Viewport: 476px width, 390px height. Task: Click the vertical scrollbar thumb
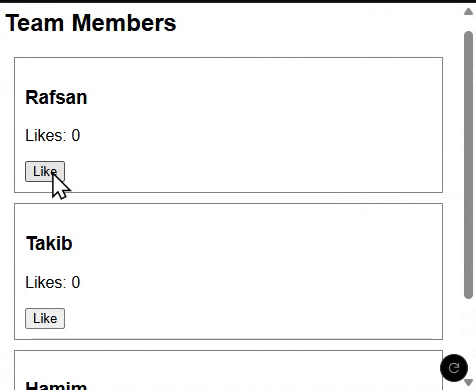(x=468, y=165)
